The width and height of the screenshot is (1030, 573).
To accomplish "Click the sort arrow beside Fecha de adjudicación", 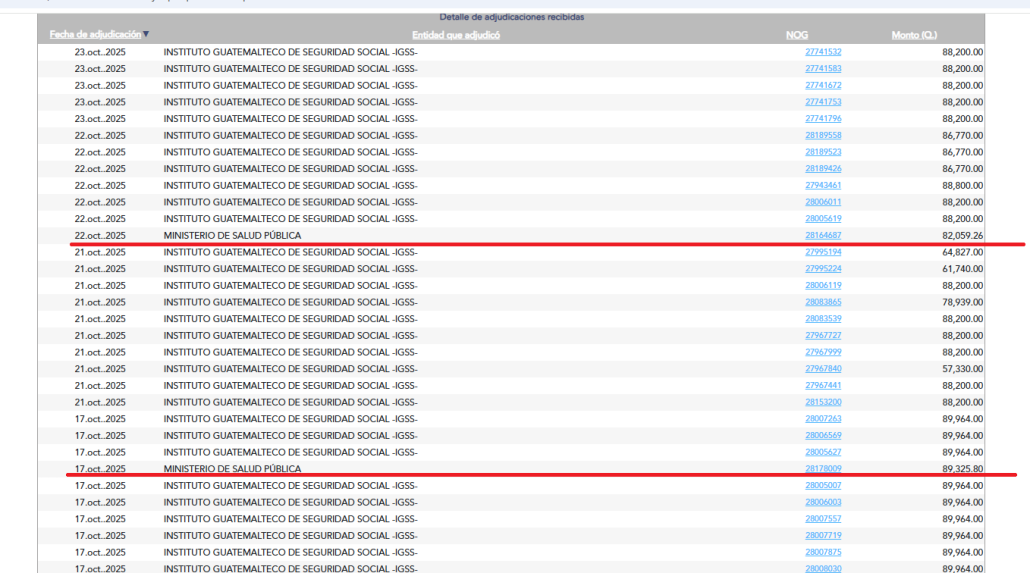I will tap(146, 35).
